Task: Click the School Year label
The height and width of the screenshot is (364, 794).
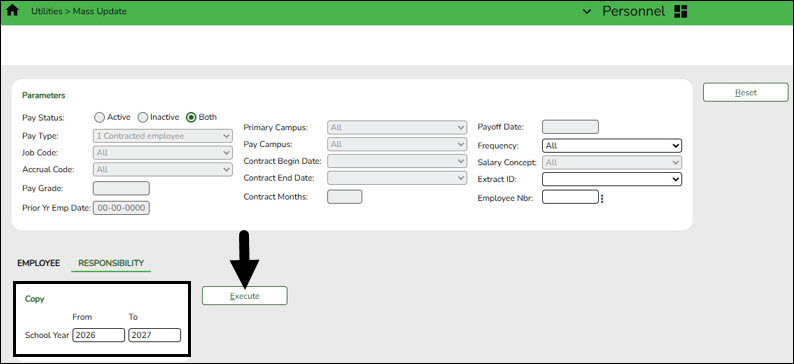Action: point(47,335)
